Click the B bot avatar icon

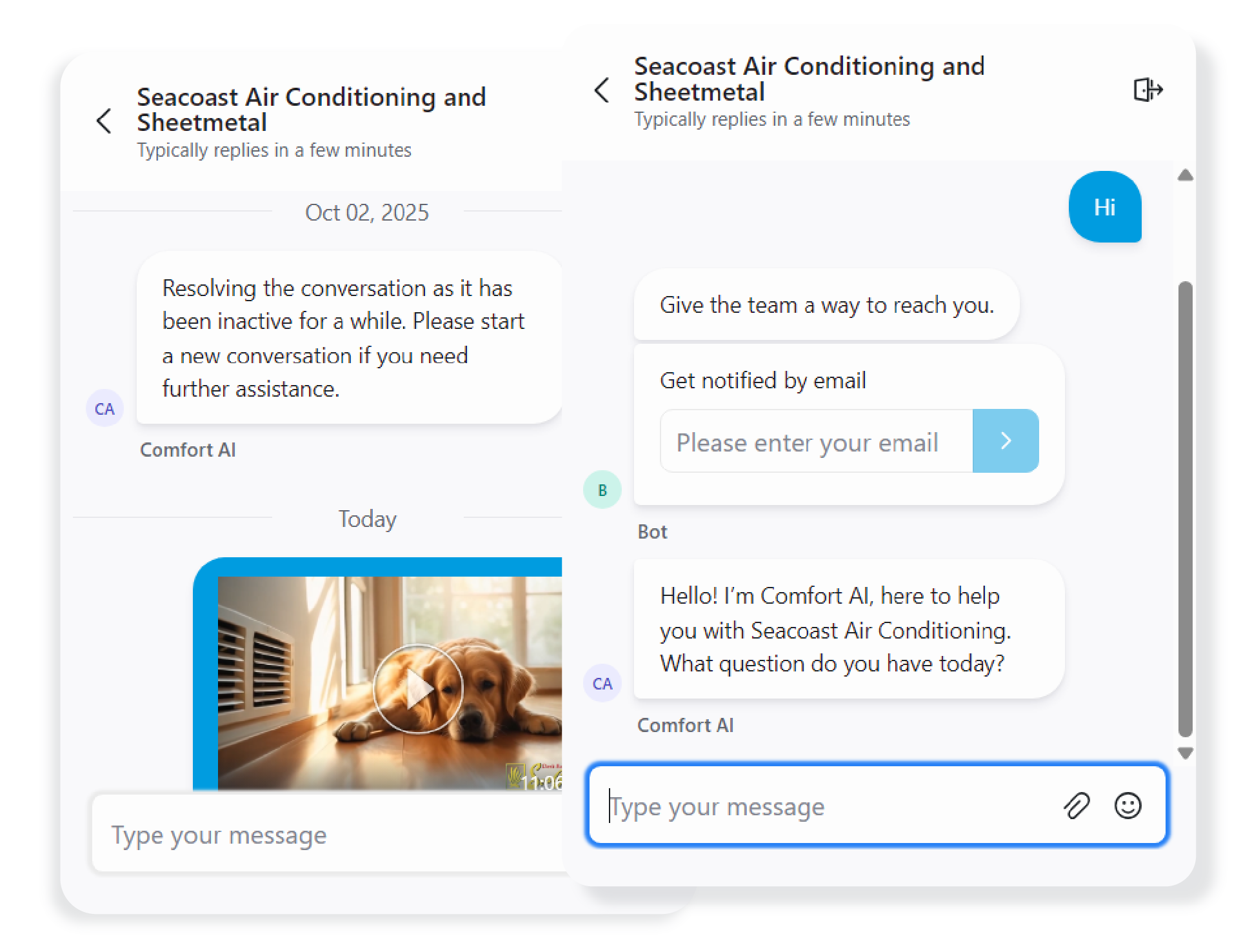coord(602,490)
